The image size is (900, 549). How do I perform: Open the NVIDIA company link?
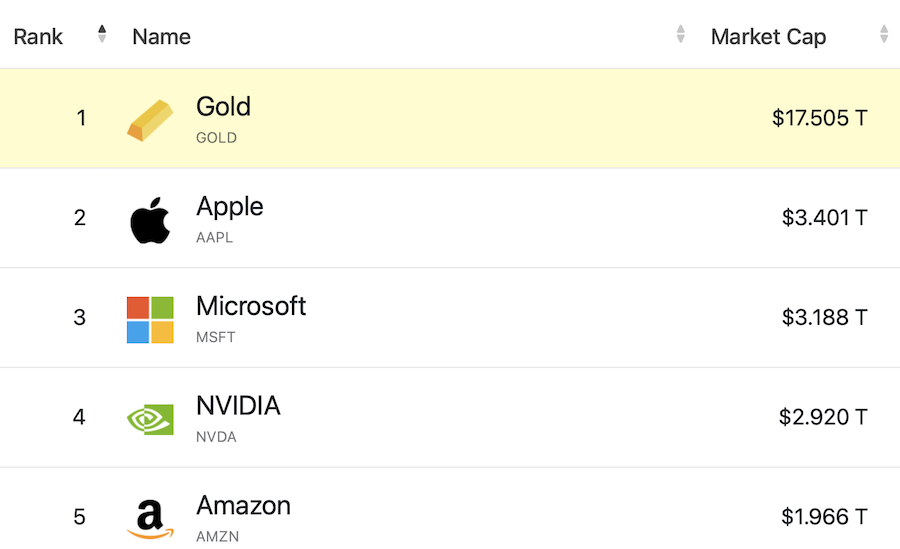click(x=238, y=406)
